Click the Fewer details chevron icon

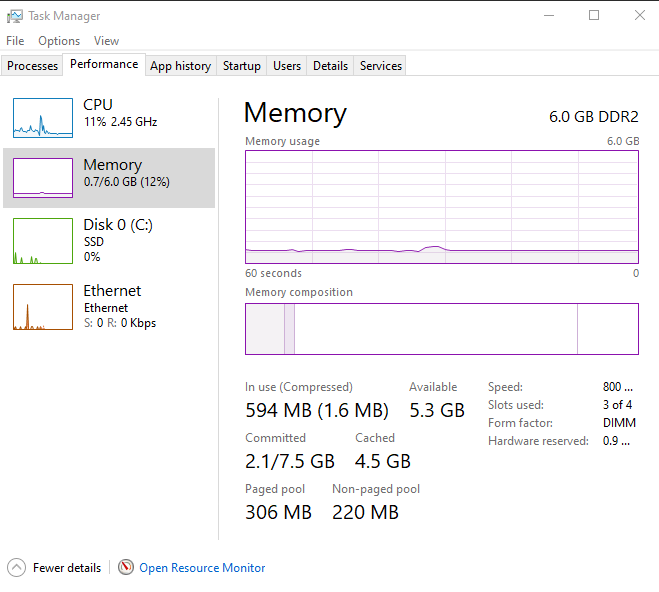coord(16,567)
